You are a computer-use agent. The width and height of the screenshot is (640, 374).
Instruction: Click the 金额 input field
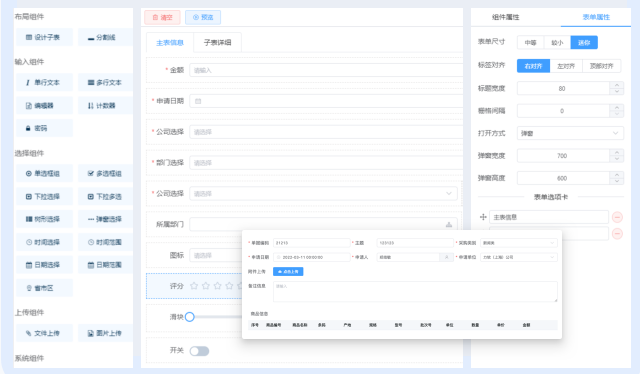pyautogui.click(x=326, y=70)
